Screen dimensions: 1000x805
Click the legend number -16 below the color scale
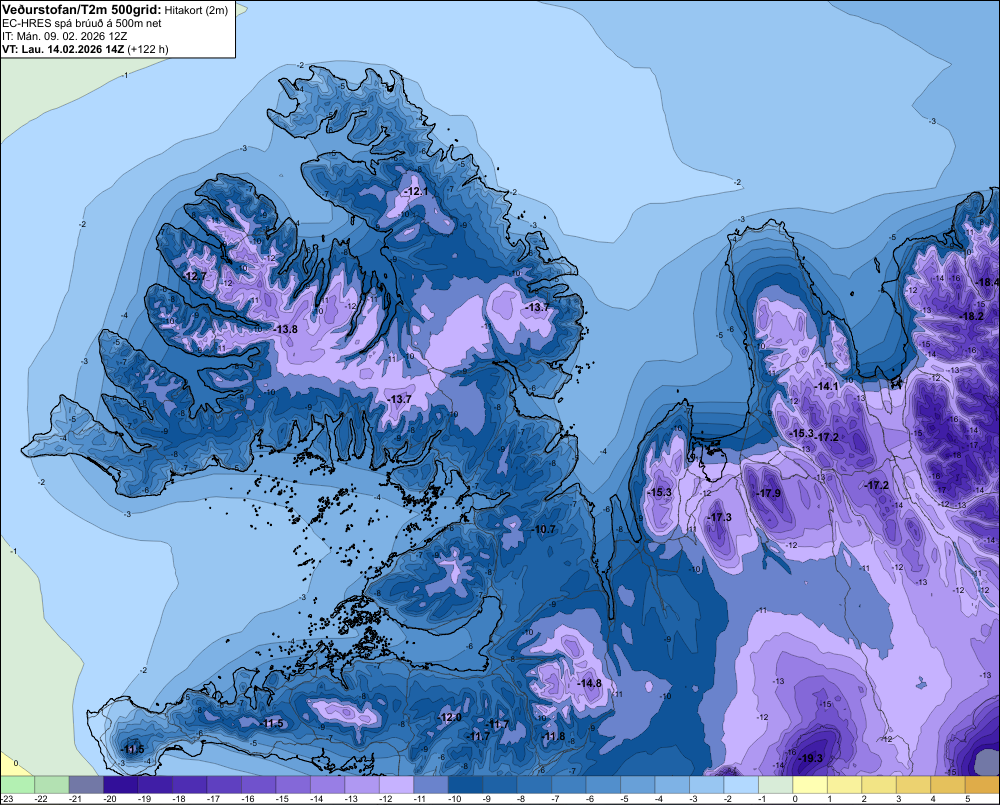pos(247,799)
